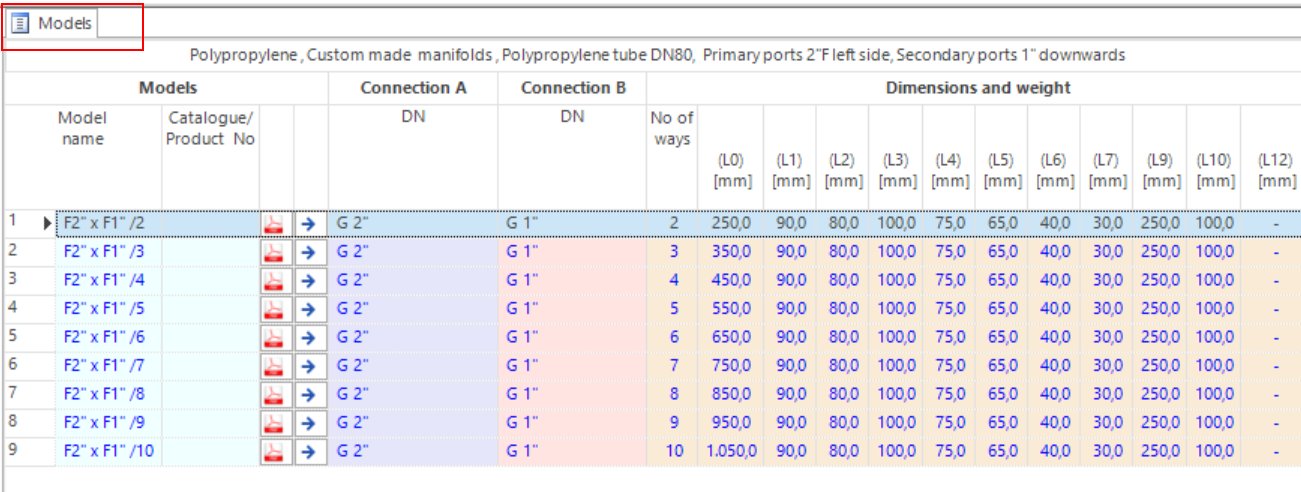Click Catalogue/Product No cell in row 3
Image resolution: width=1301 pixels, height=492 pixels.
click(210, 280)
